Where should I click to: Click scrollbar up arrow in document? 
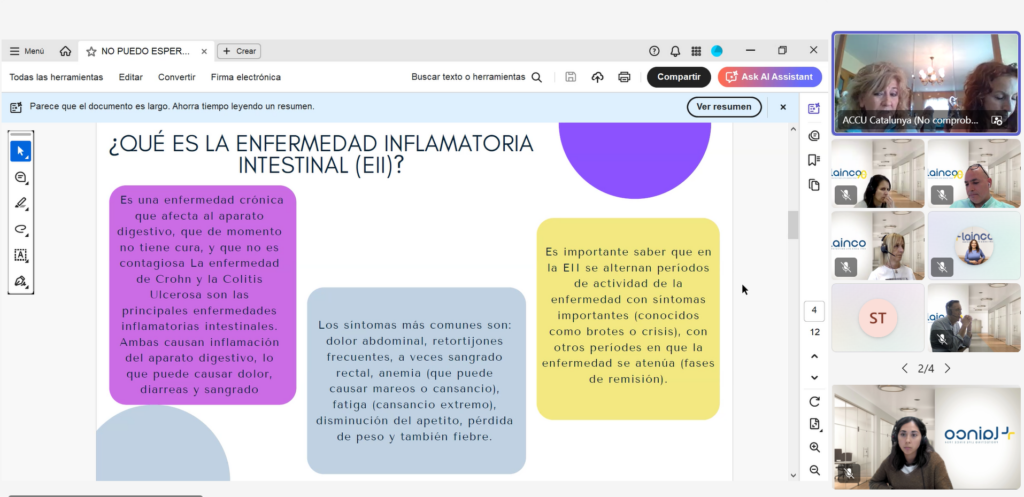click(x=793, y=129)
